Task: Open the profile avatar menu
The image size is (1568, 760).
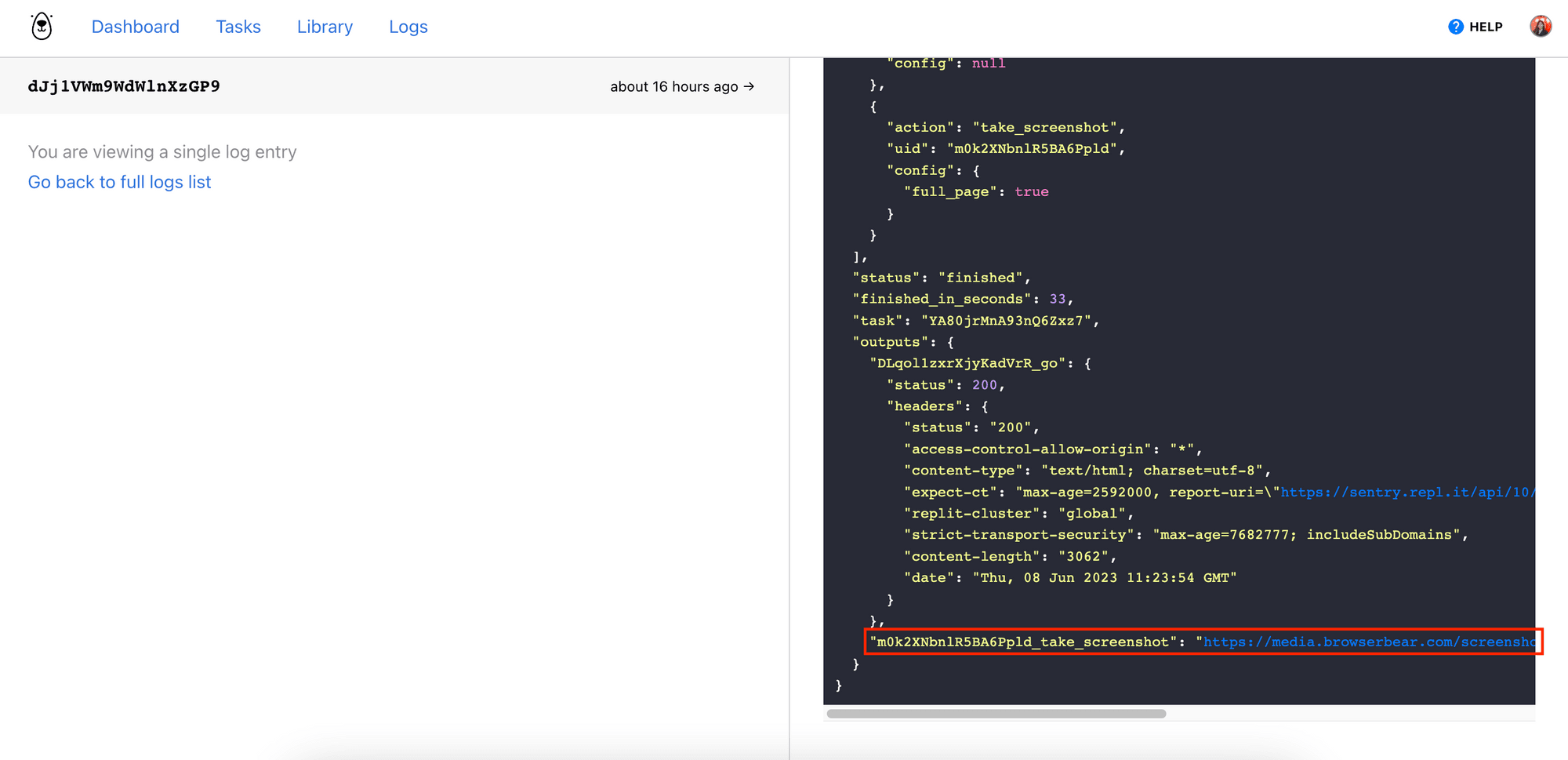Action: pos(1541,25)
